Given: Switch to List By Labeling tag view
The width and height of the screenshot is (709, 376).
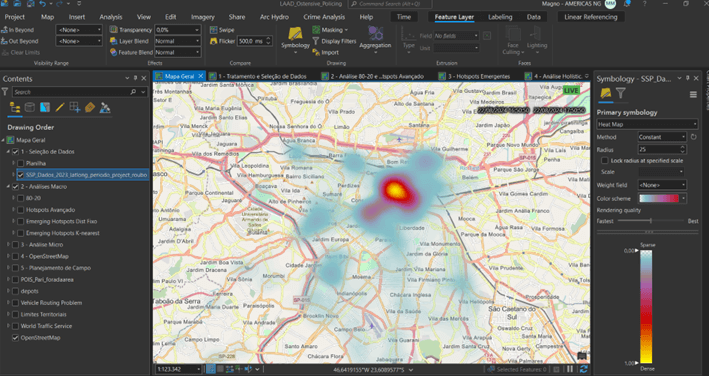Looking at the screenshot, I should point(90,108).
